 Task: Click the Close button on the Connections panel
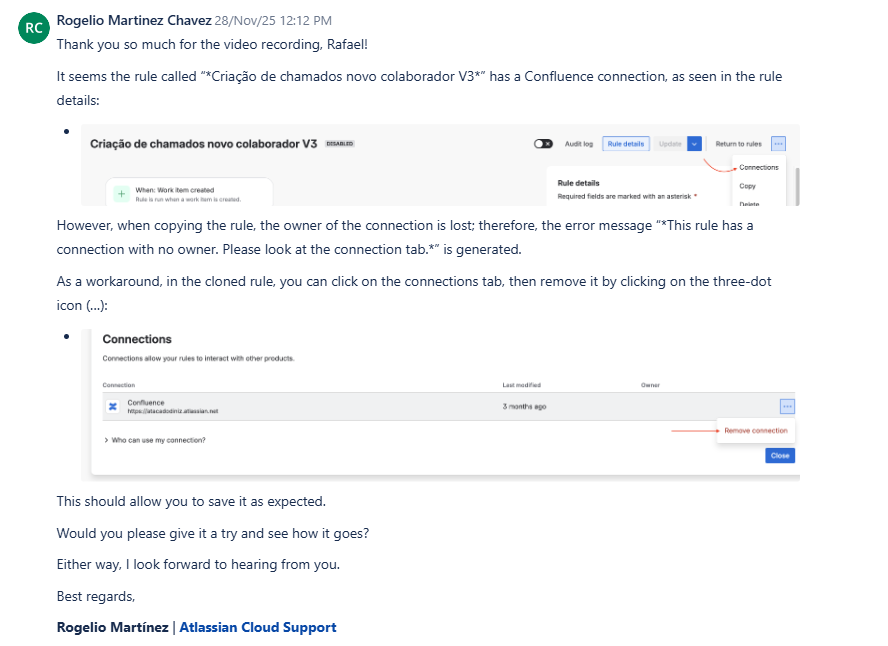tap(781, 455)
